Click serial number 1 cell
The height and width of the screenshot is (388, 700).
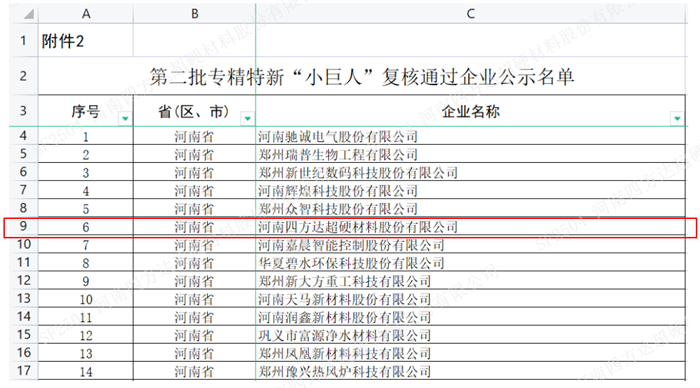pyautogui.click(x=86, y=136)
